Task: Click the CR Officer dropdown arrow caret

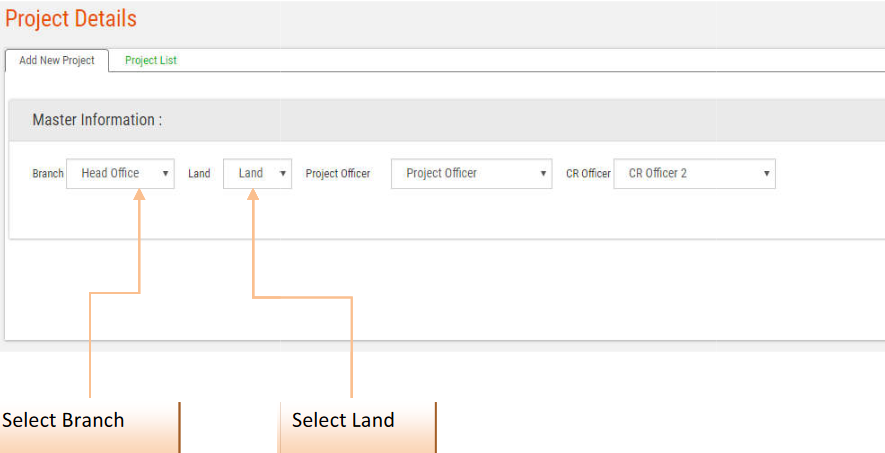Action: pyautogui.click(x=766, y=174)
